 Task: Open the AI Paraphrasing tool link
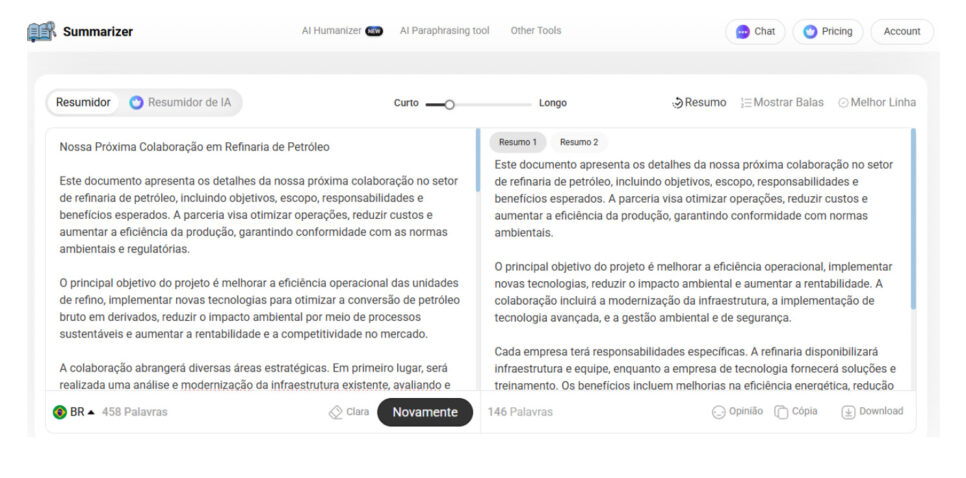click(445, 31)
